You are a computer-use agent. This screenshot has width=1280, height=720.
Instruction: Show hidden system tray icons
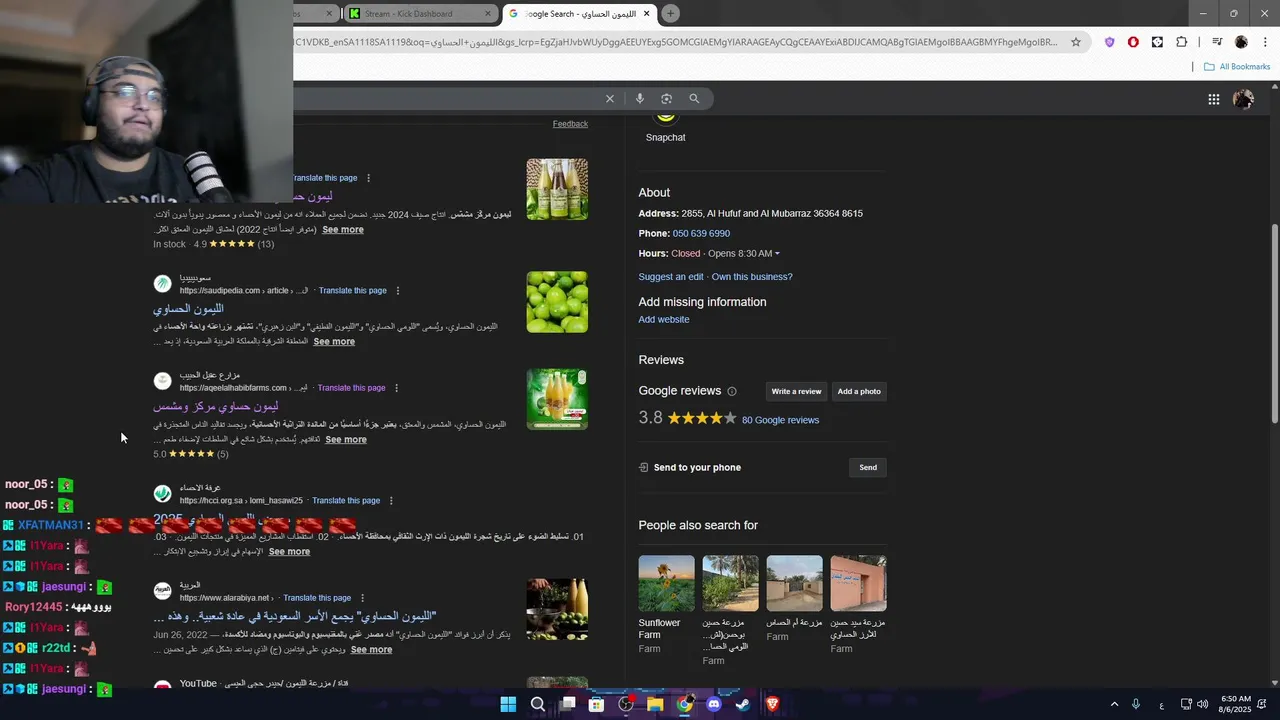[x=1114, y=704]
